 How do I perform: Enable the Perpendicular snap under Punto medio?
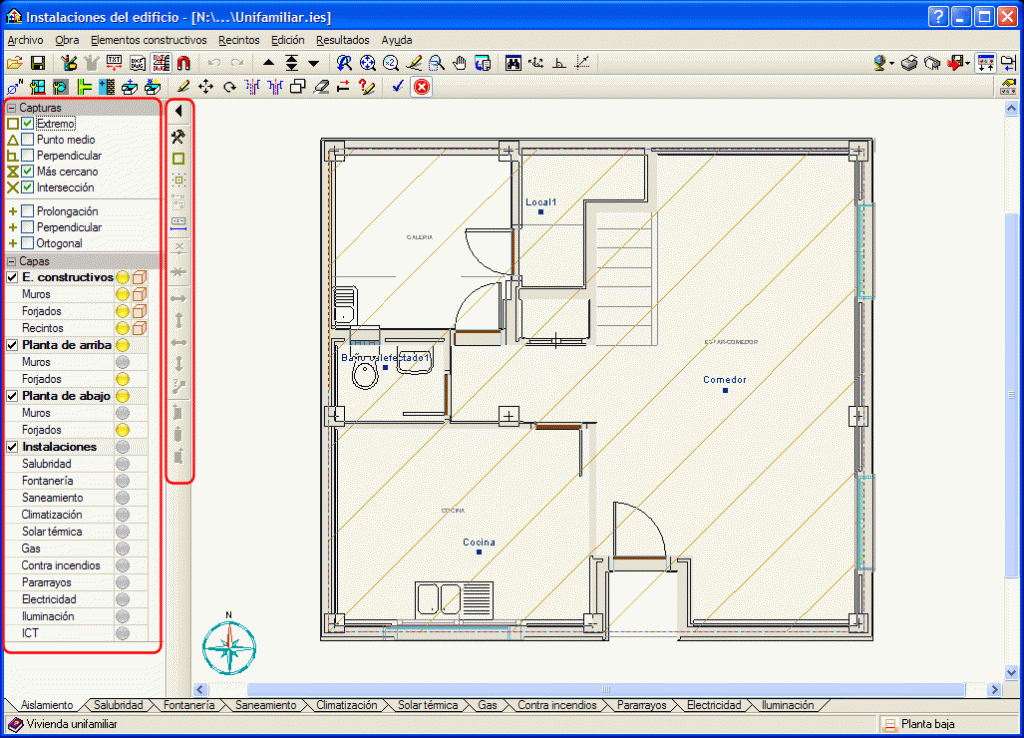[27, 155]
